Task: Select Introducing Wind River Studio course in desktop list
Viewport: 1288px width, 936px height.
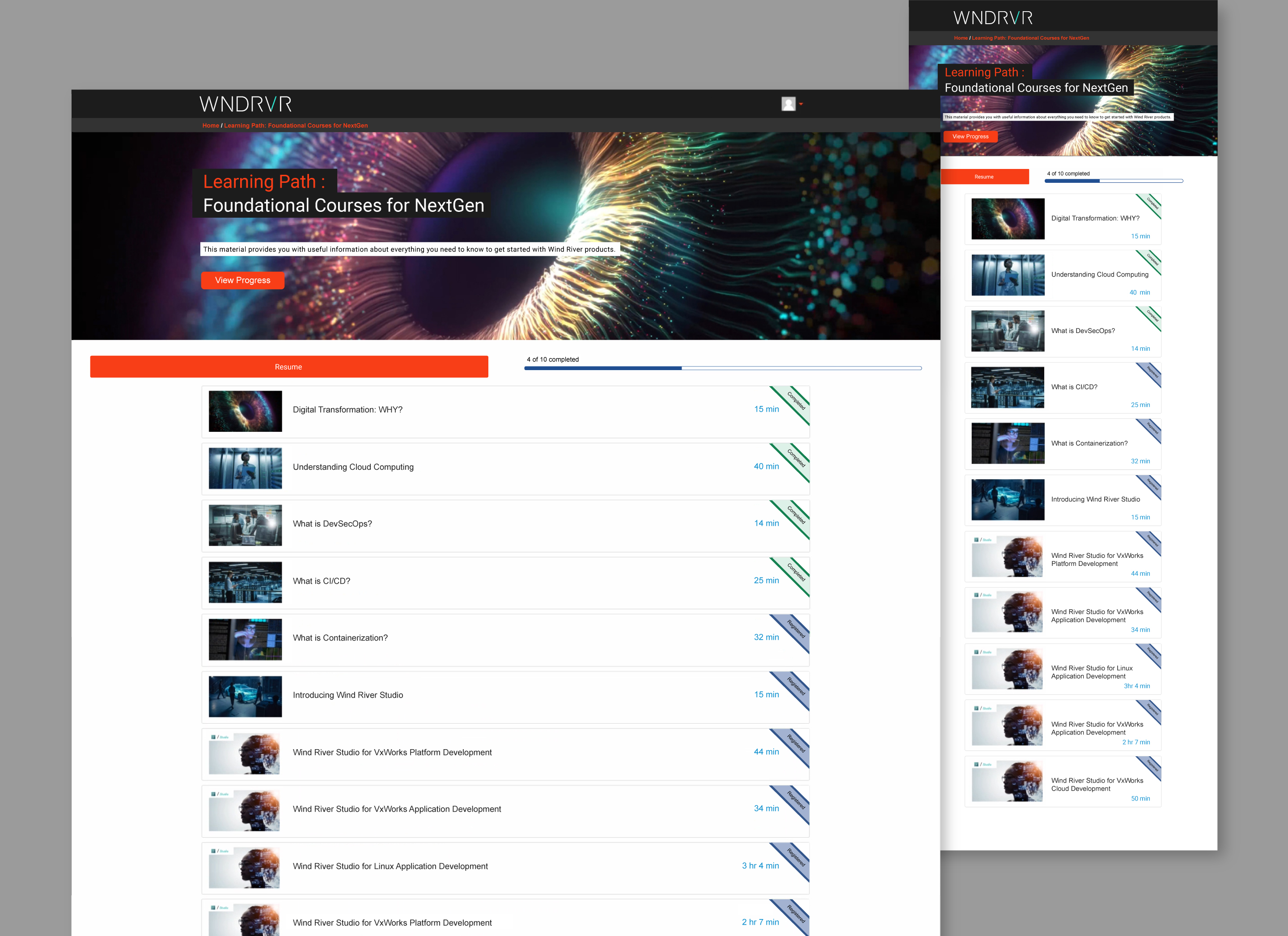Action: click(x=347, y=696)
